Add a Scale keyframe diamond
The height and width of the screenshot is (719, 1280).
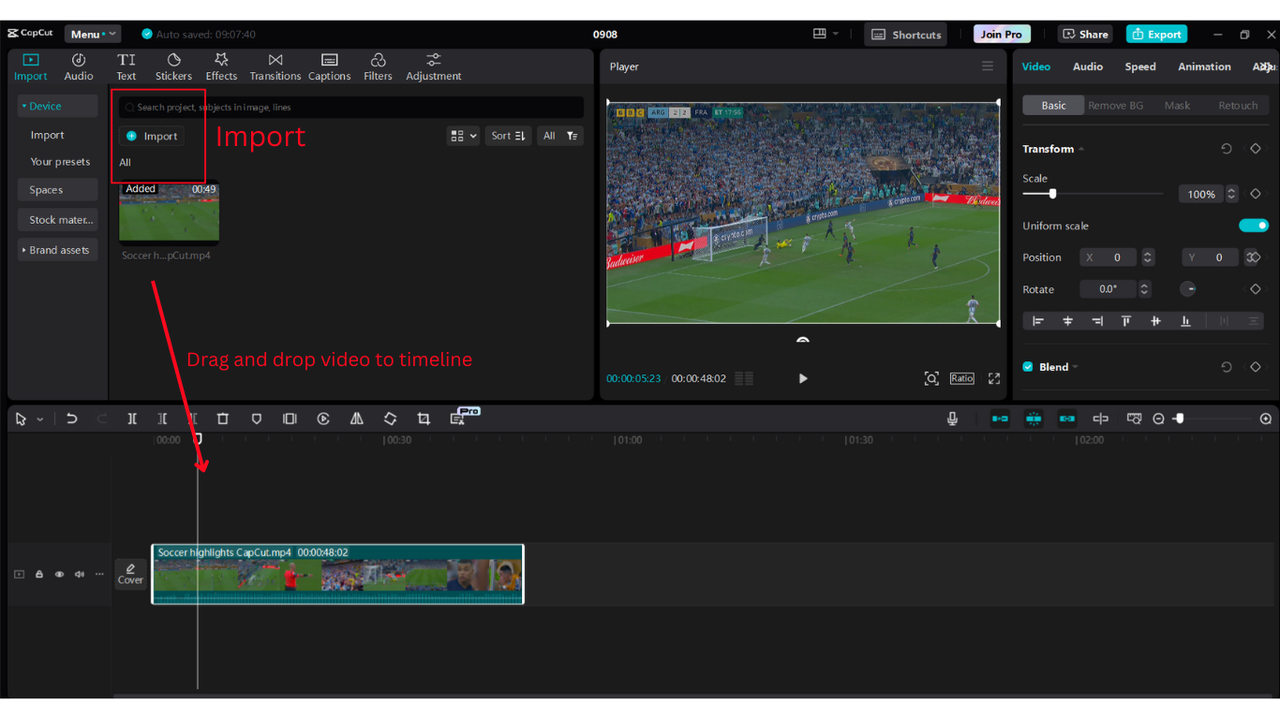click(1255, 194)
